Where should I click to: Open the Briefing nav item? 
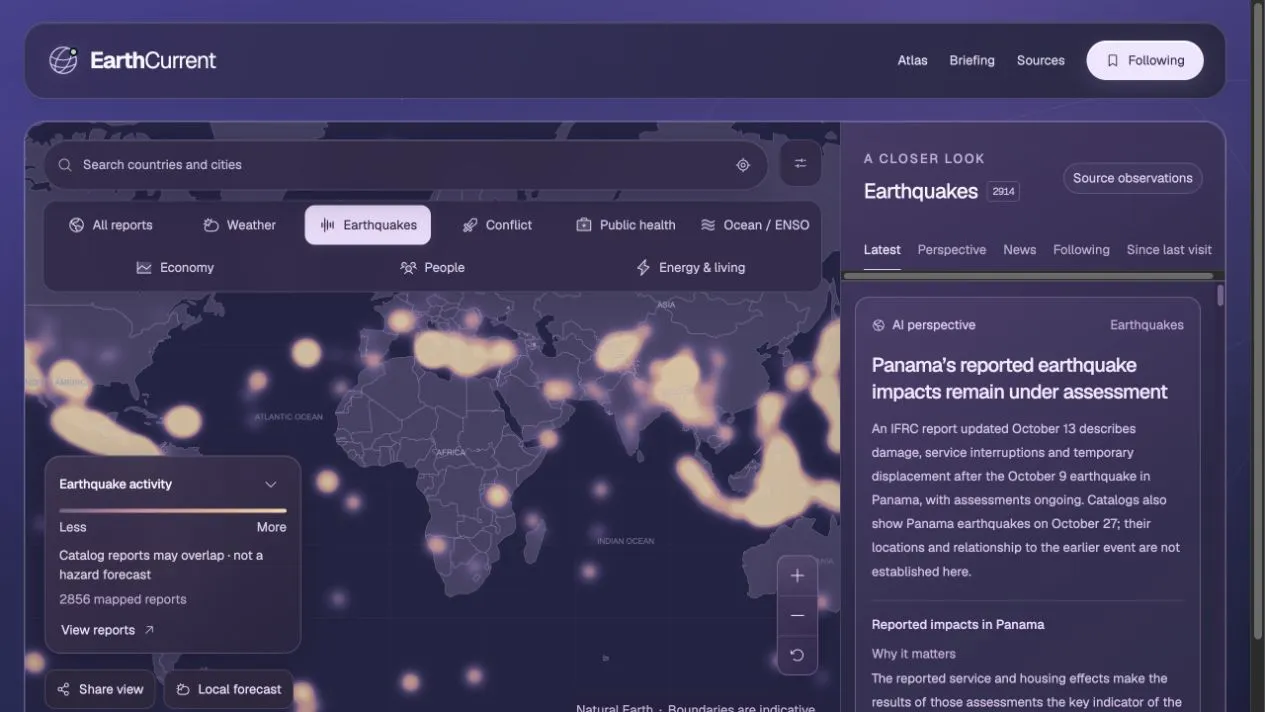click(x=972, y=60)
